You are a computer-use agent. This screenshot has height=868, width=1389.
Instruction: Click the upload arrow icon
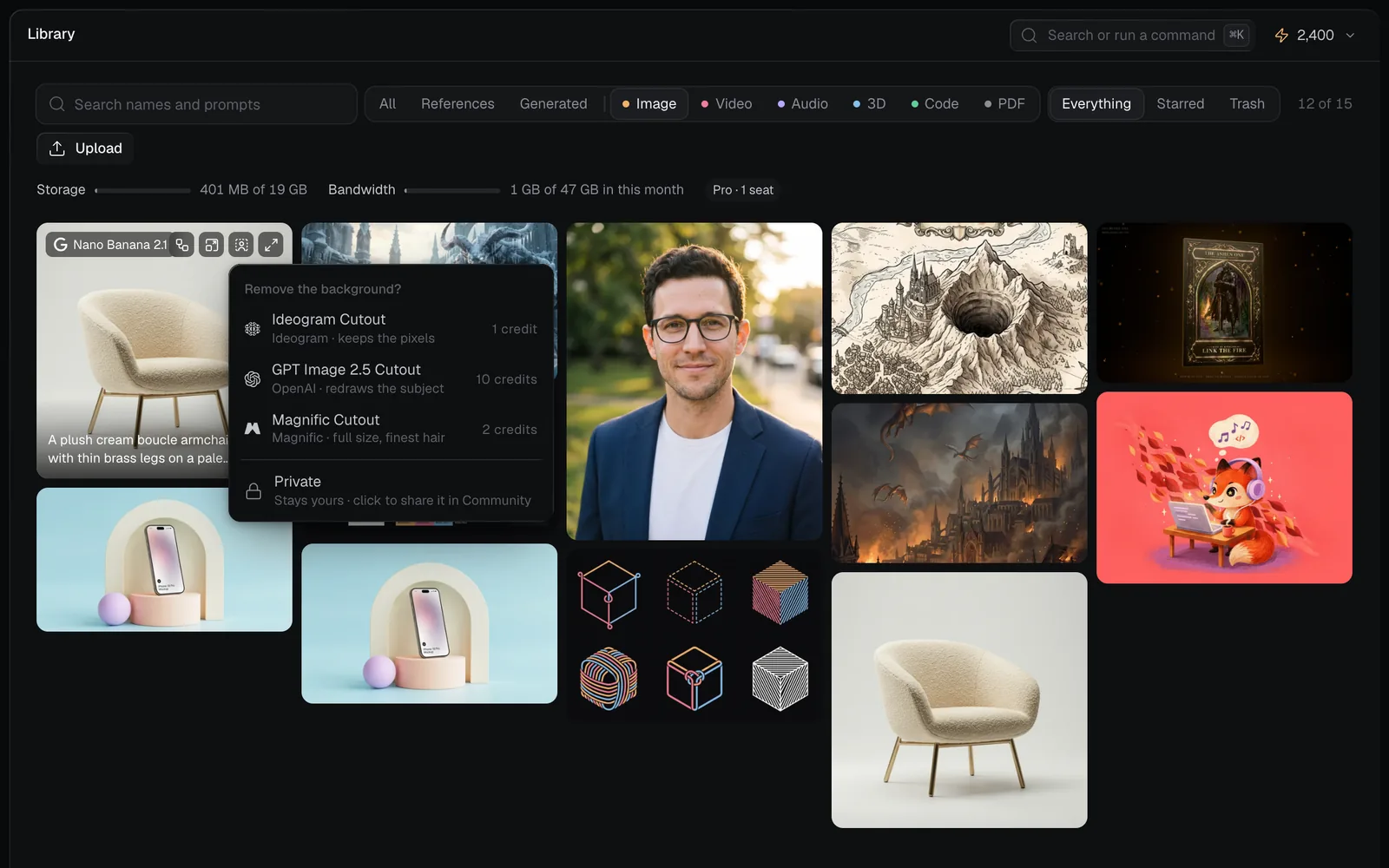(57, 148)
